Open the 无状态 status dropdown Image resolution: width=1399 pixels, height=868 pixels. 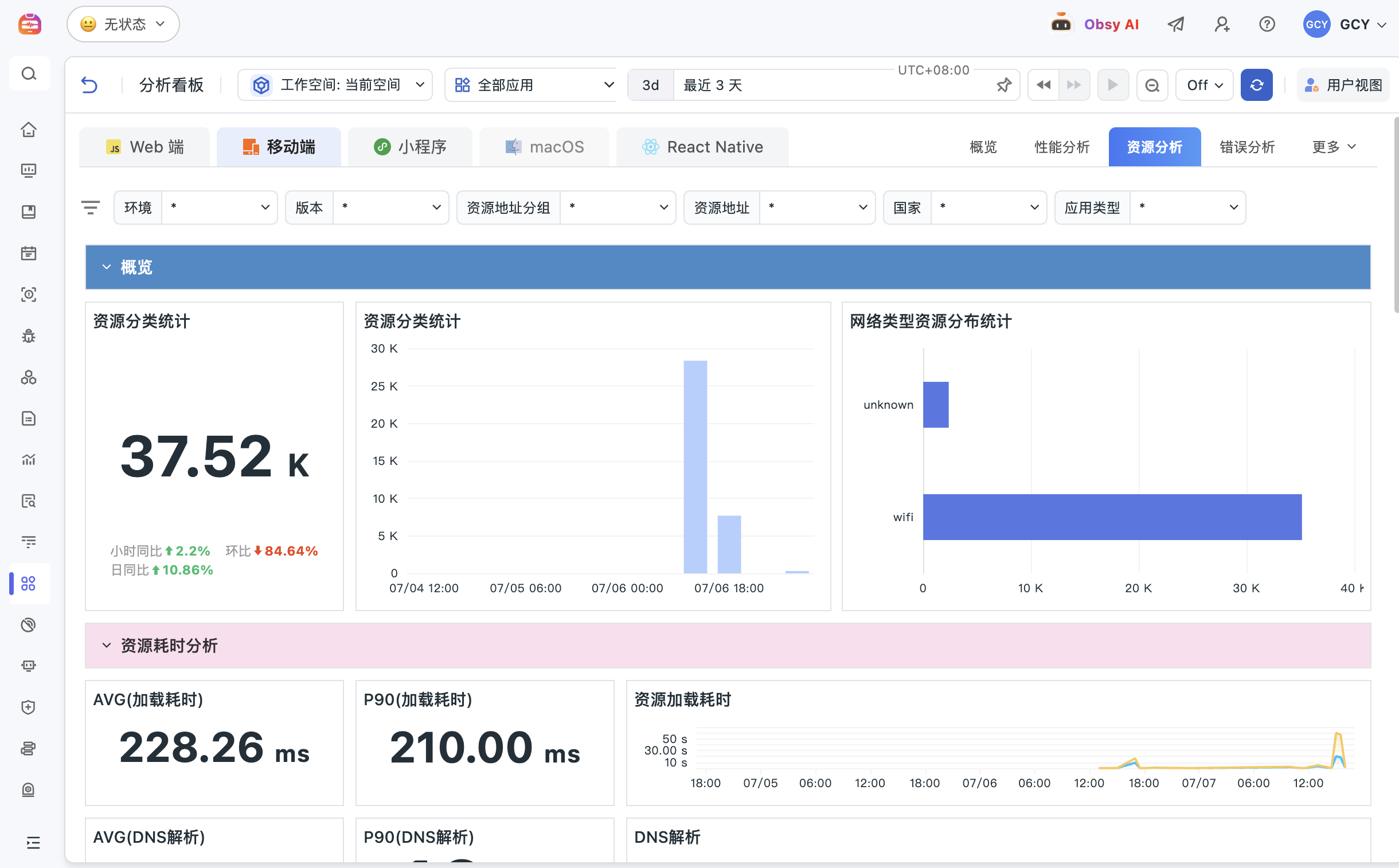click(x=123, y=24)
